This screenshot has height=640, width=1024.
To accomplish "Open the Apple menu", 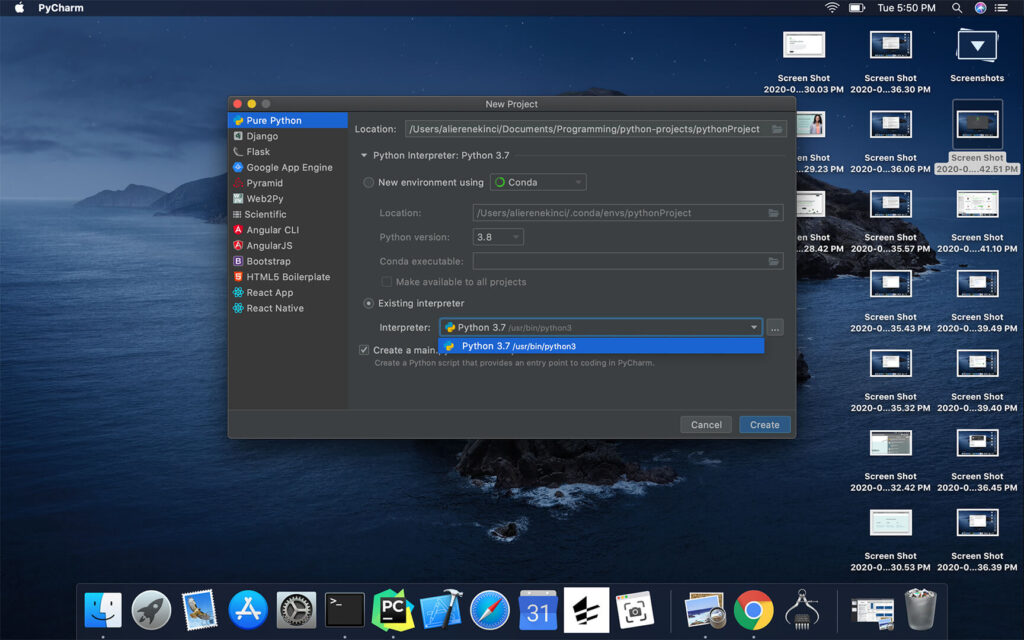I will 20,8.
